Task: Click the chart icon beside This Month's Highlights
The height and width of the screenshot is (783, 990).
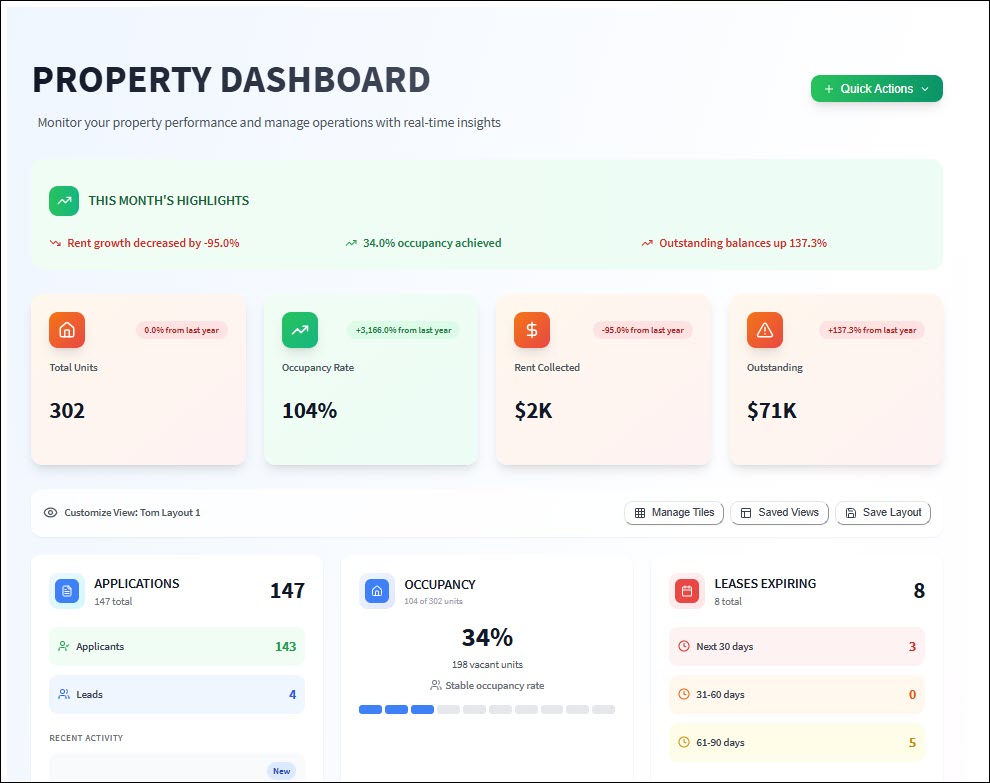Action: pos(63,200)
